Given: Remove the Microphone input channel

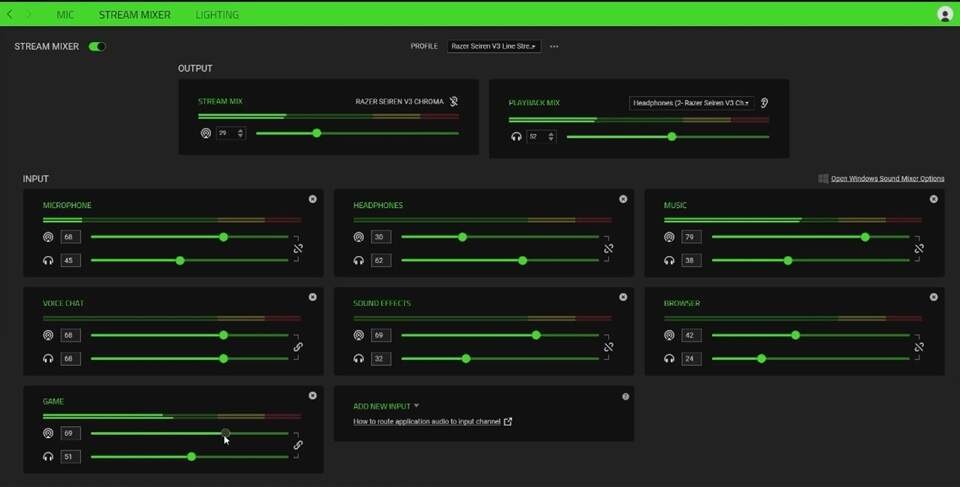Looking at the screenshot, I should 313,199.
